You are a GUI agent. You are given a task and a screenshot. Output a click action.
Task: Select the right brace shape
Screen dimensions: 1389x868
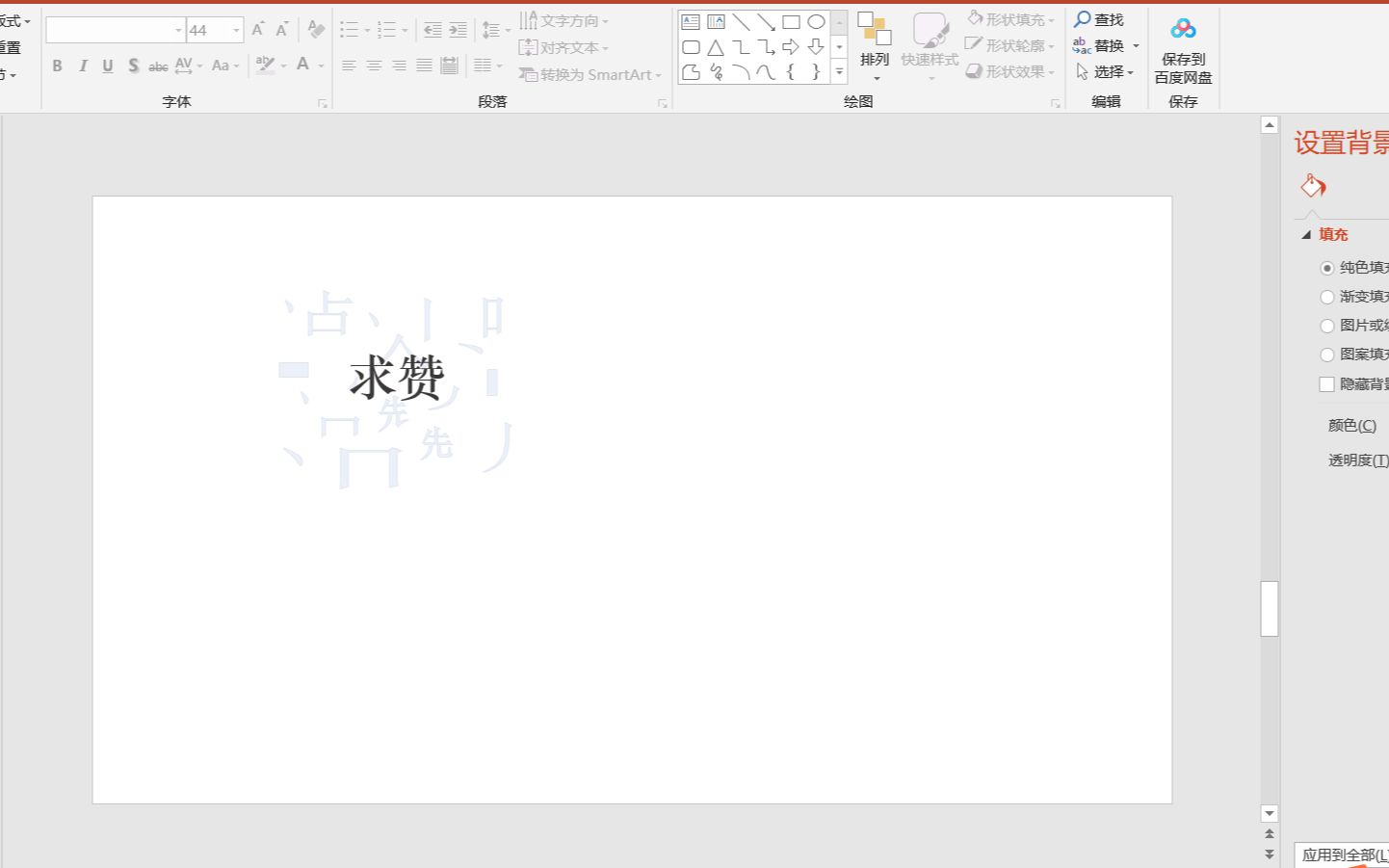pyautogui.click(x=816, y=71)
